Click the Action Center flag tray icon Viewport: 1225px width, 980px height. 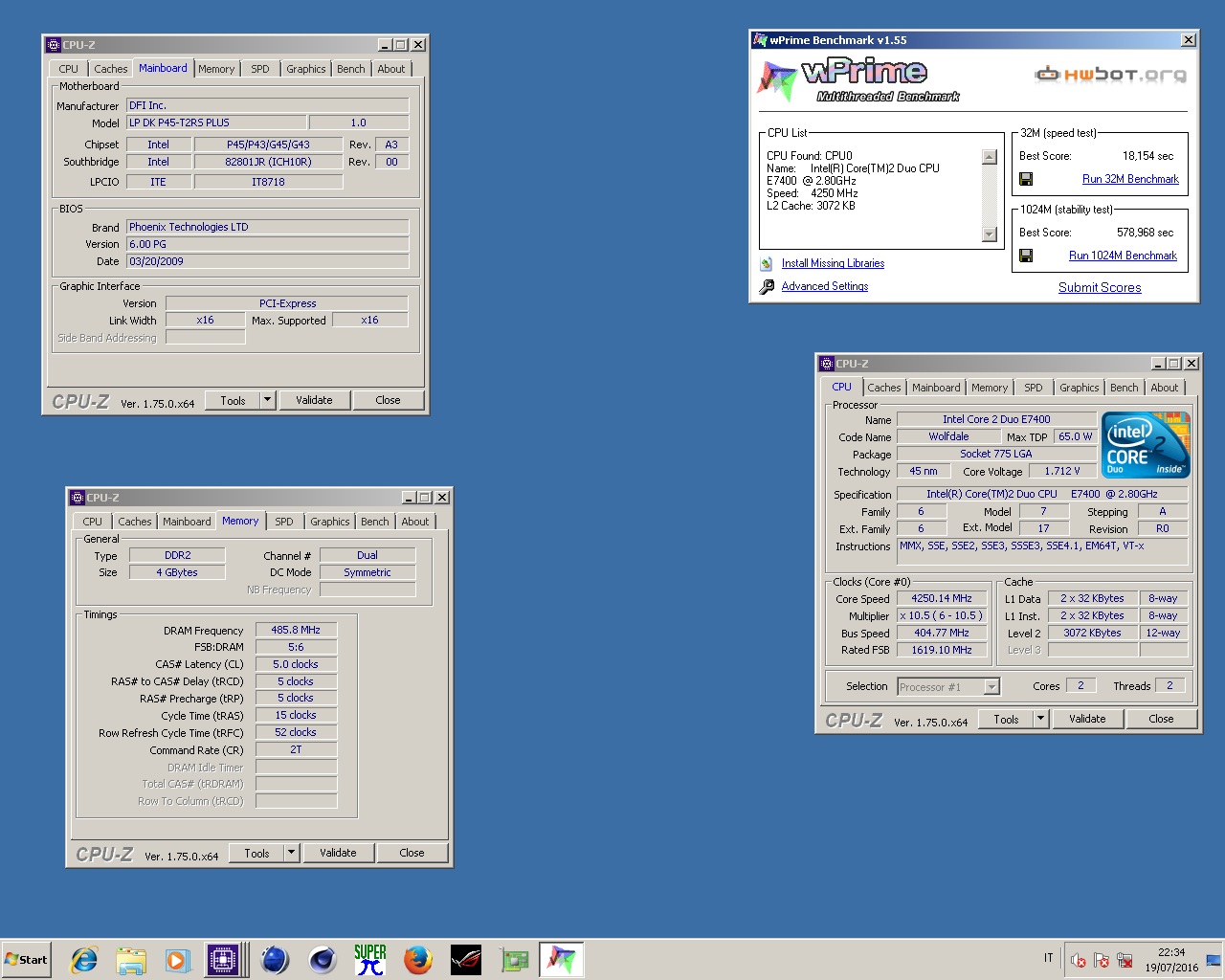pyautogui.click(x=1102, y=960)
